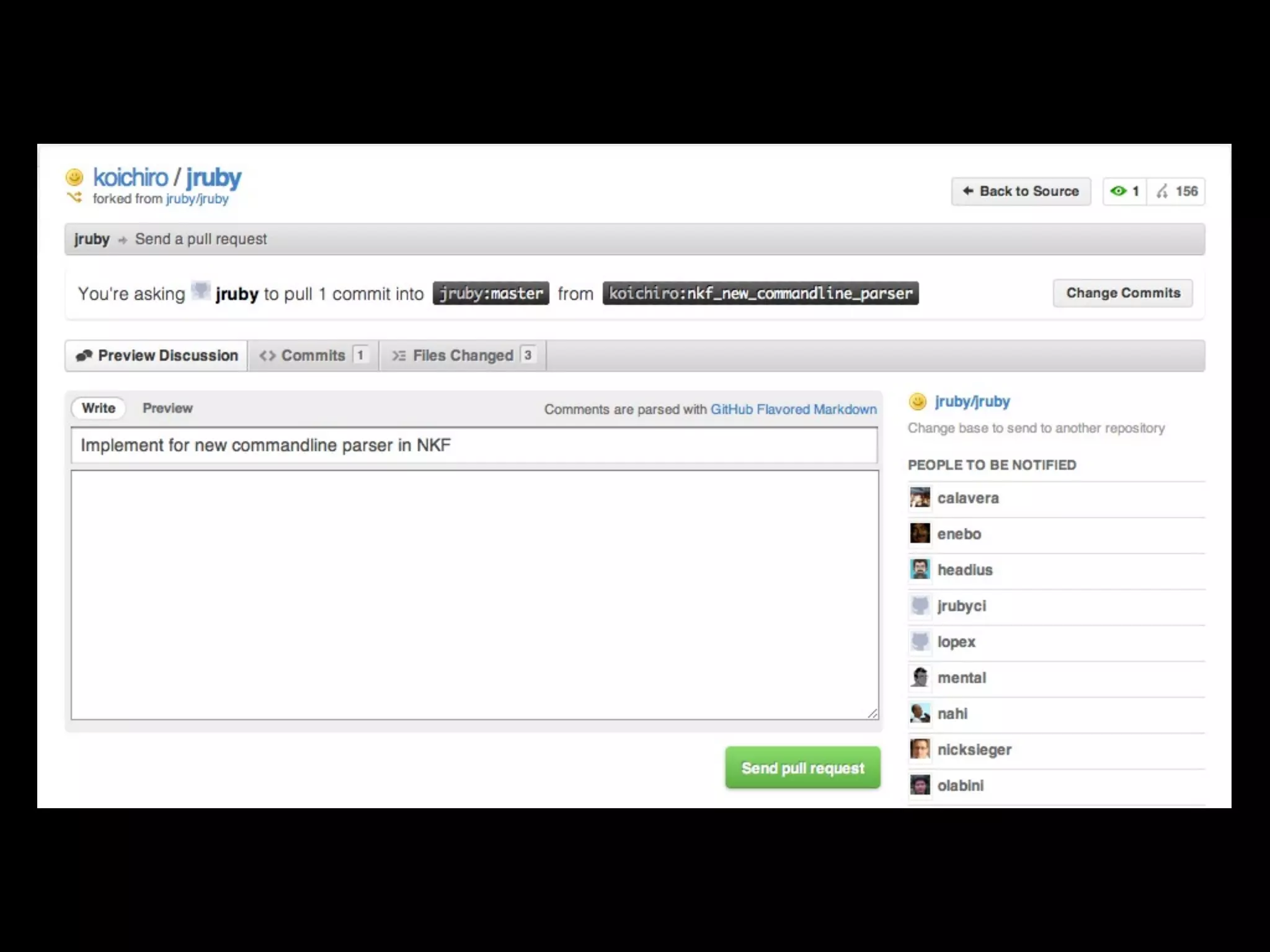Click headius's avatar image
The image size is (1270, 952).
[x=920, y=570]
